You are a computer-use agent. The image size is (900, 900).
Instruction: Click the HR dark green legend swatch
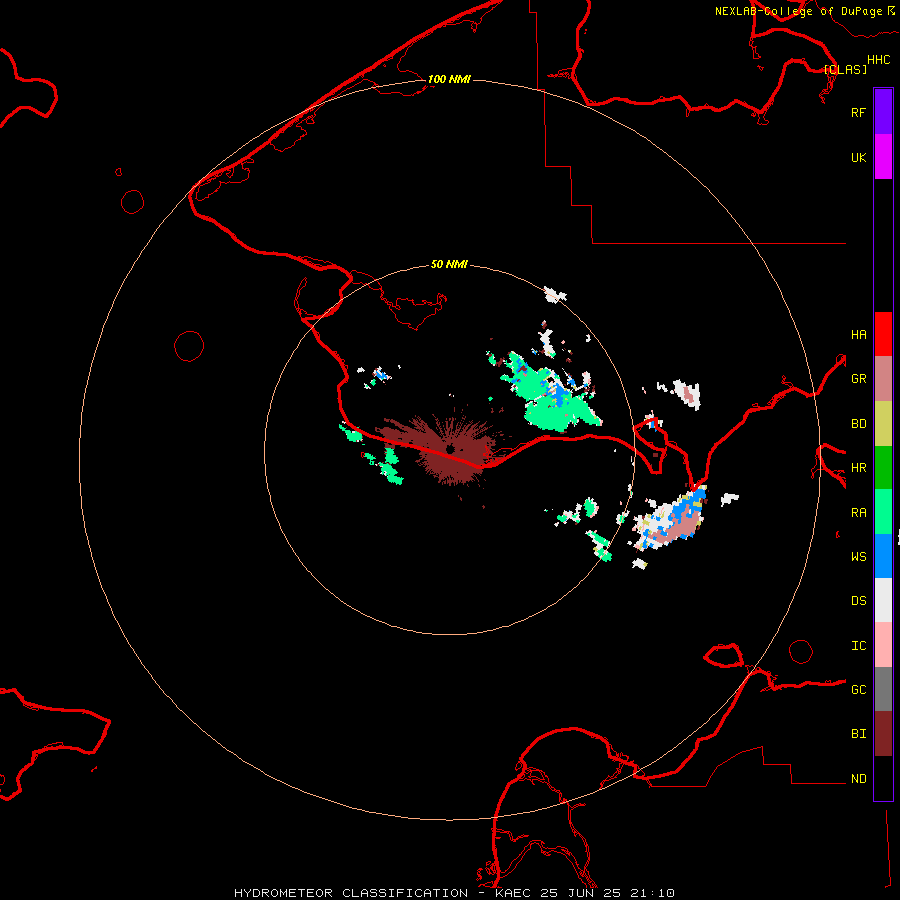(883, 468)
